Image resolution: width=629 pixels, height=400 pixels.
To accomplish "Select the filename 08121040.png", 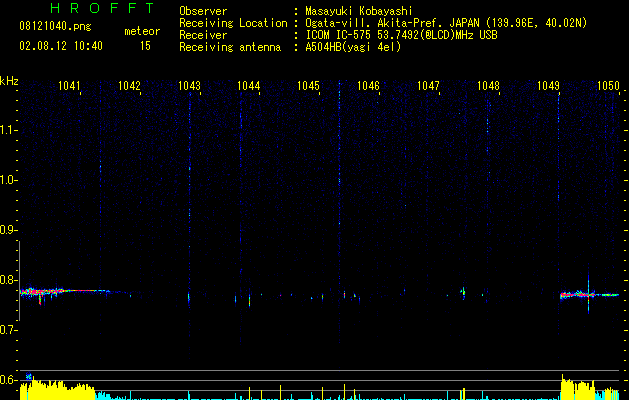I will [x=55, y=27].
